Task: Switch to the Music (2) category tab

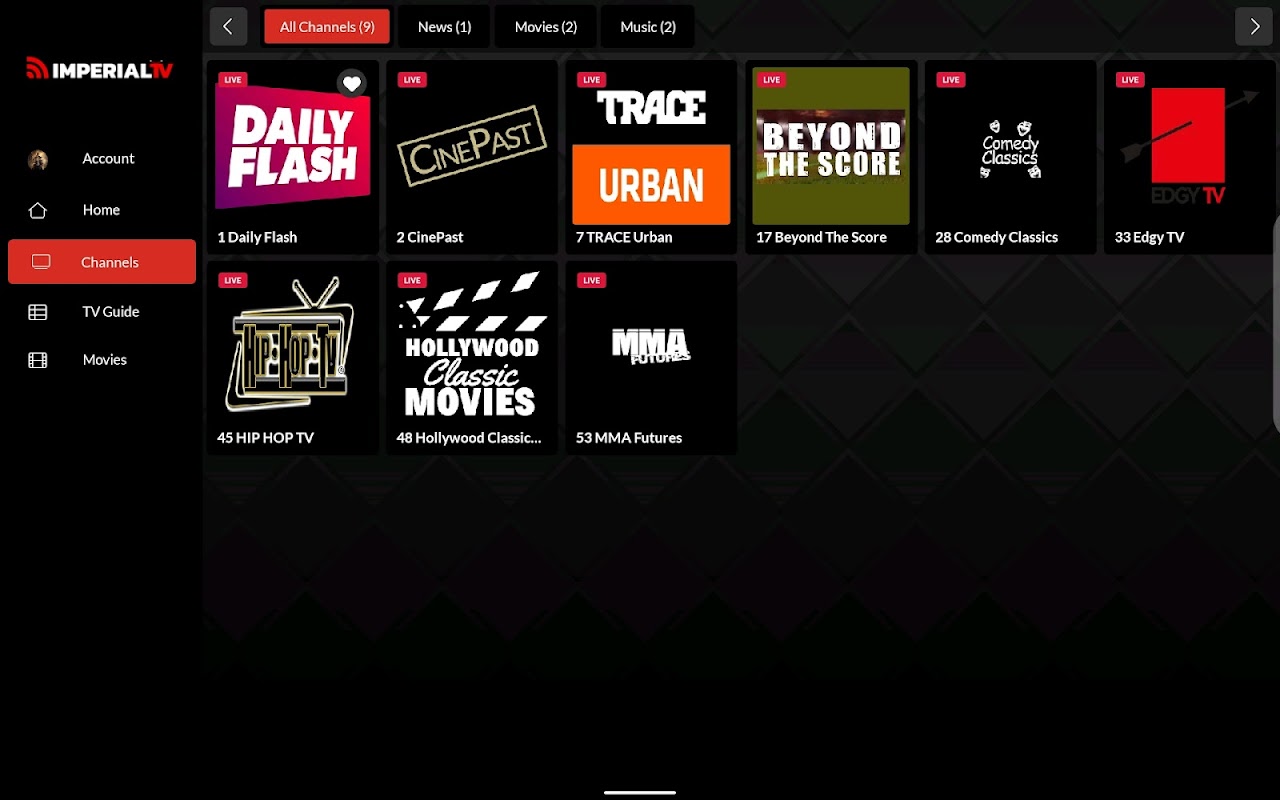Action: pos(648,27)
